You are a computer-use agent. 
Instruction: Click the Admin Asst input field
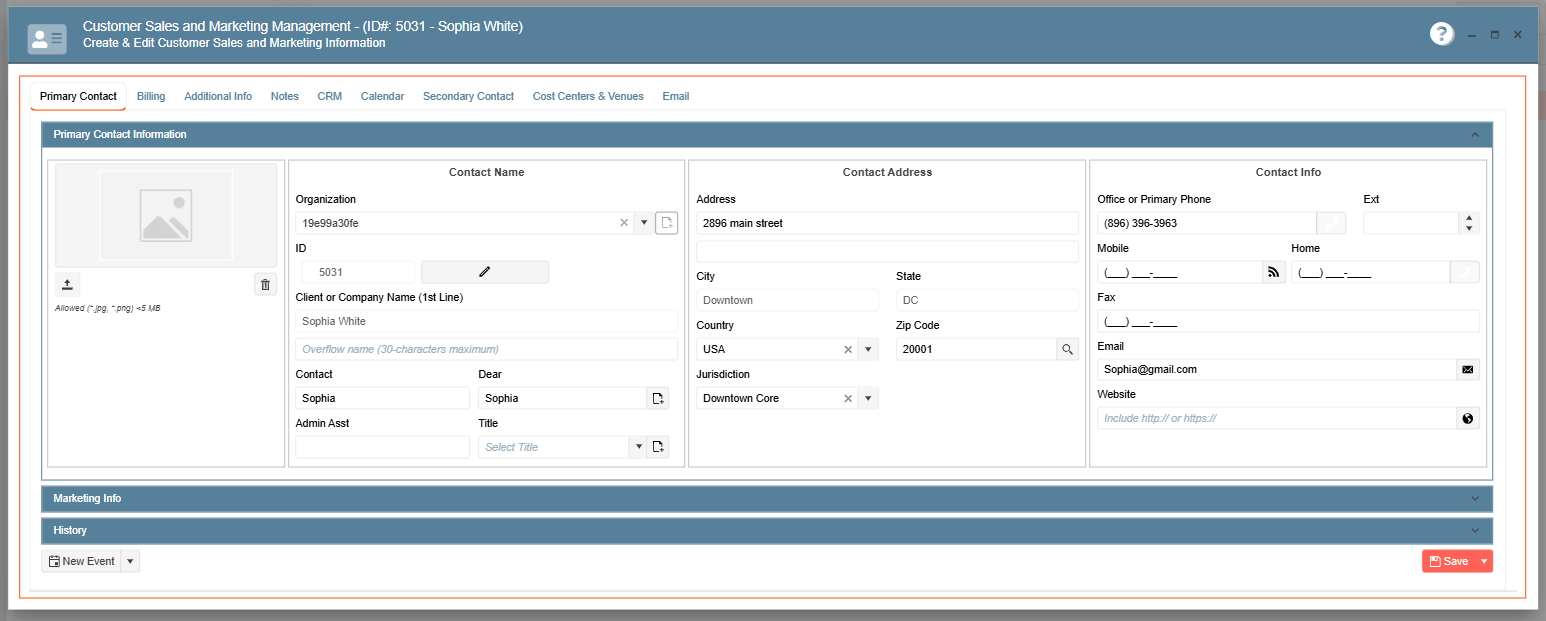coord(382,447)
